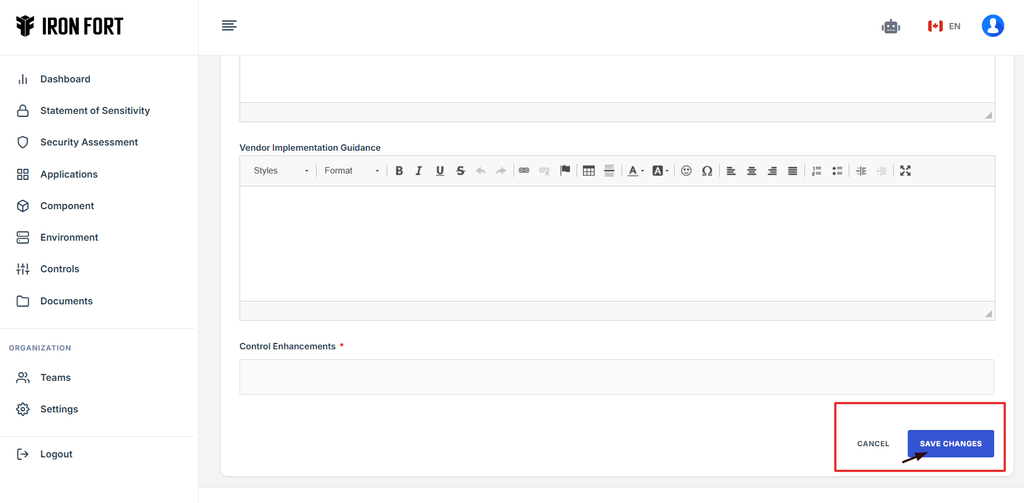Click the Save Changes button
Viewport: 1024px width, 503px height.
[x=950, y=444]
